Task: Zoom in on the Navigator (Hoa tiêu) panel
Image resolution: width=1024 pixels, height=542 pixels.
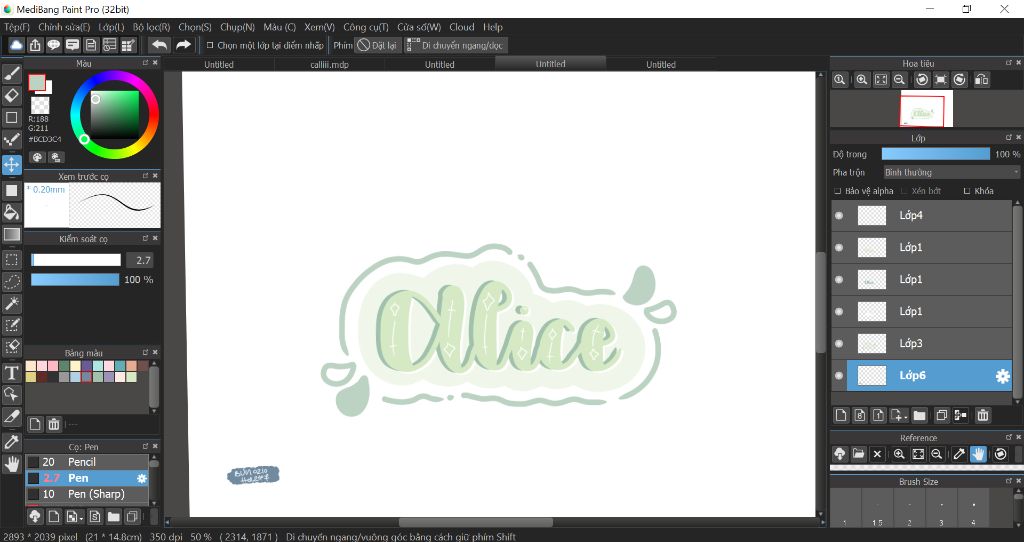Action: click(x=862, y=80)
